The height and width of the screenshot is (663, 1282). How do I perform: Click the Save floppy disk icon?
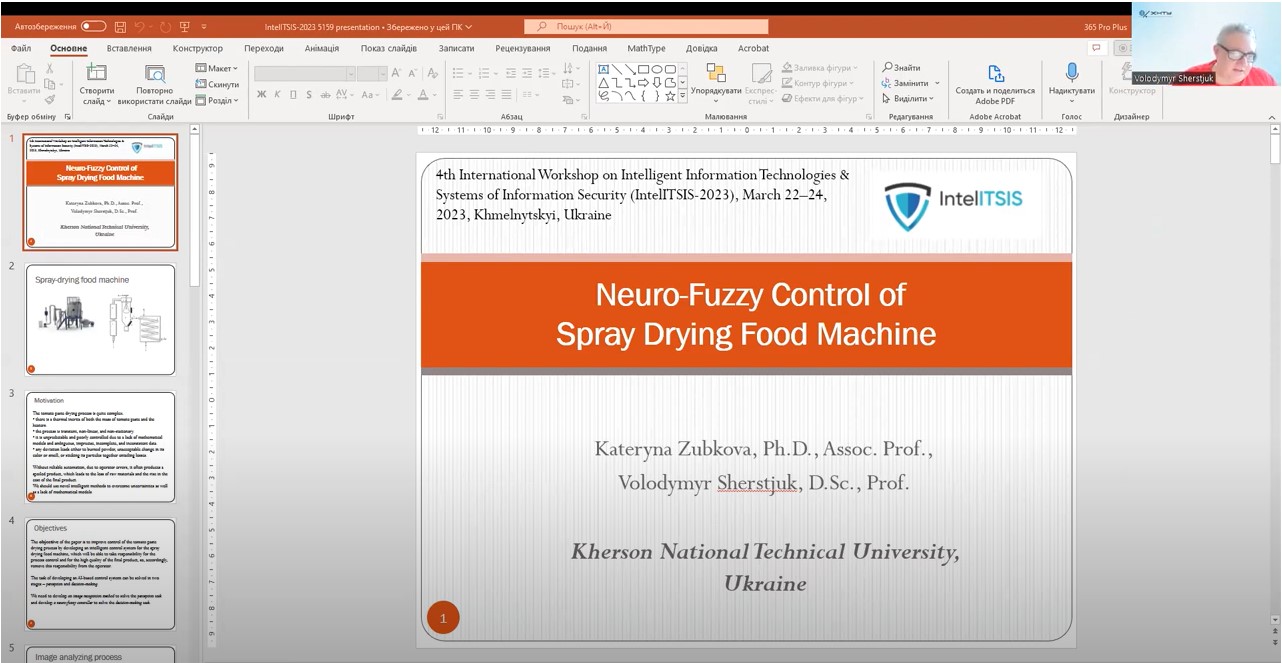120,26
